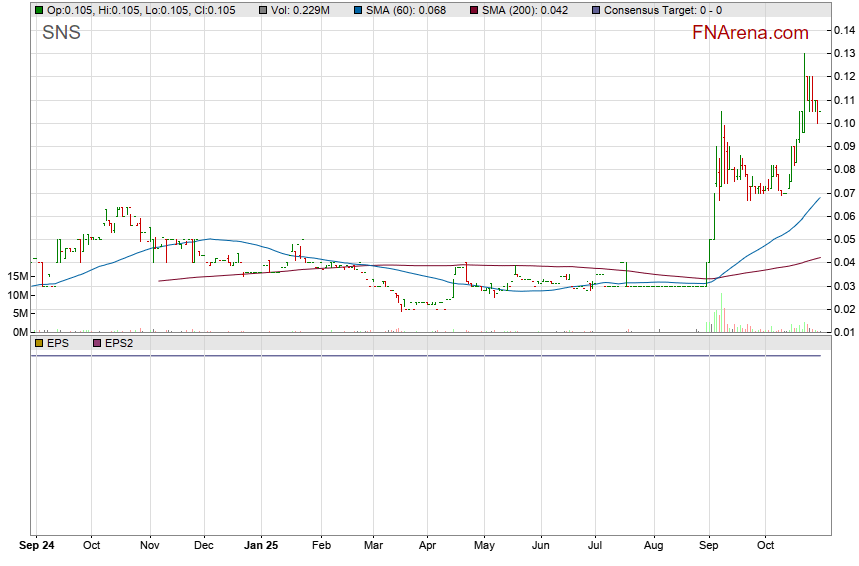Click the Vol: 0.229M legend text
859x566 pixels.
303,10
